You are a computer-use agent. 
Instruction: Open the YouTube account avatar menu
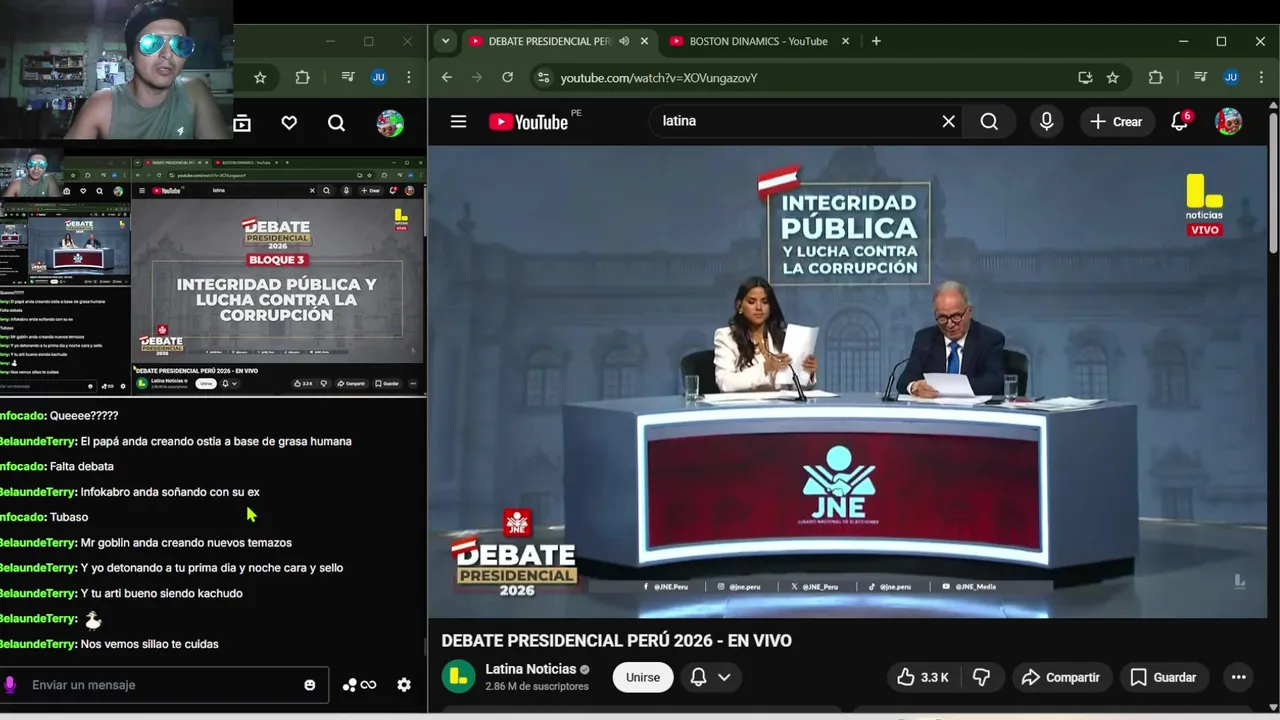point(1228,121)
